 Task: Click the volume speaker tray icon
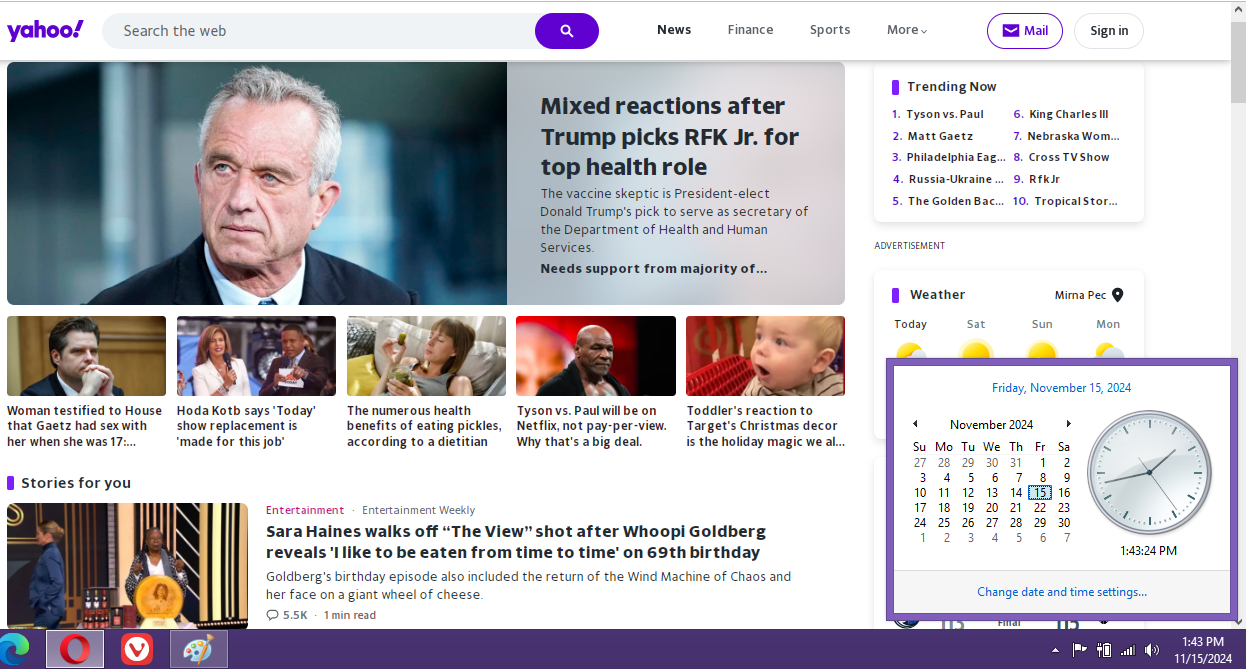click(1152, 651)
